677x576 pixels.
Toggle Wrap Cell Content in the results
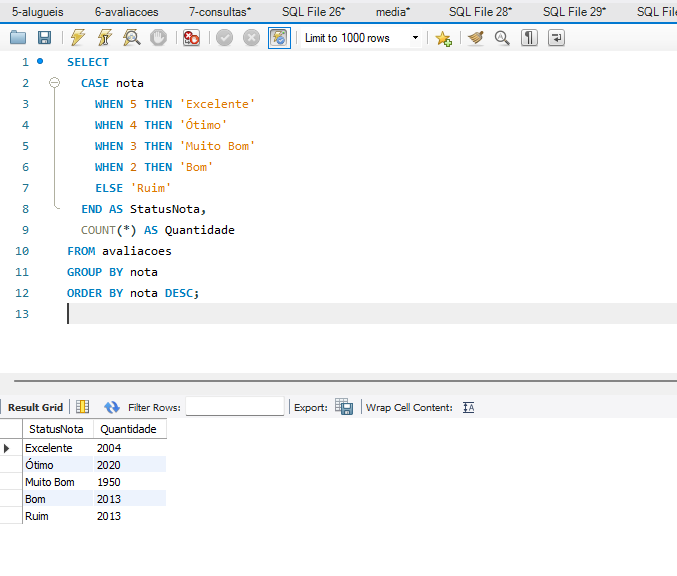tap(468, 407)
